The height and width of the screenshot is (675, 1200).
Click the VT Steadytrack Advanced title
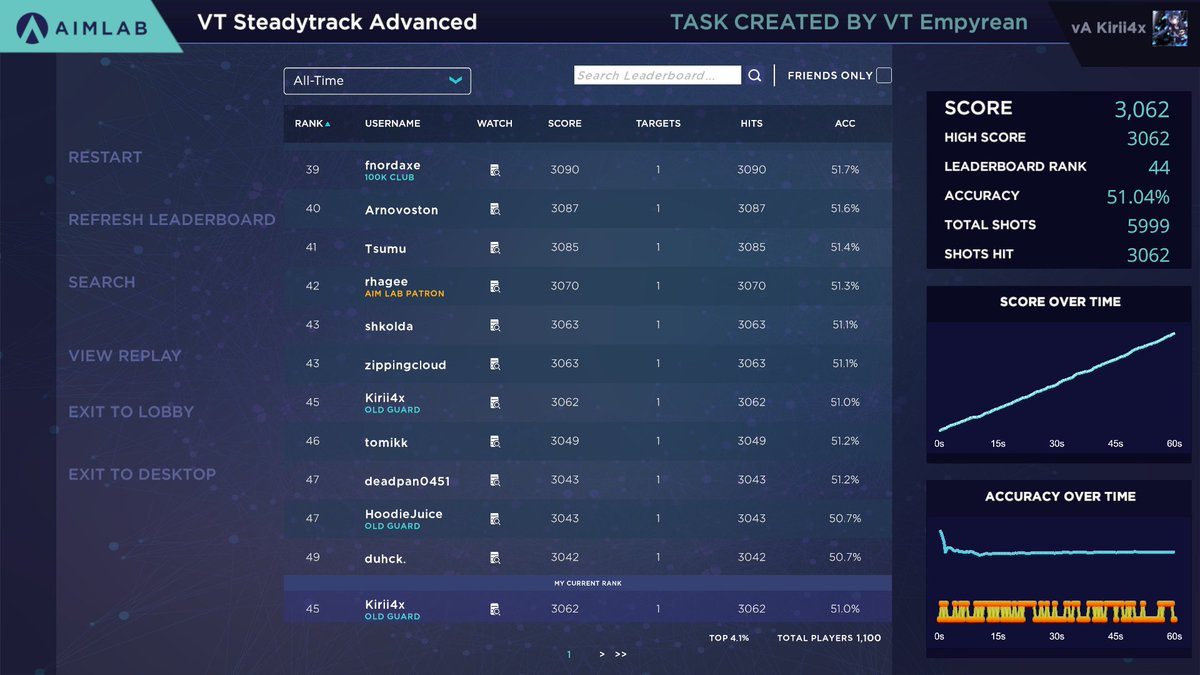pos(337,22)
